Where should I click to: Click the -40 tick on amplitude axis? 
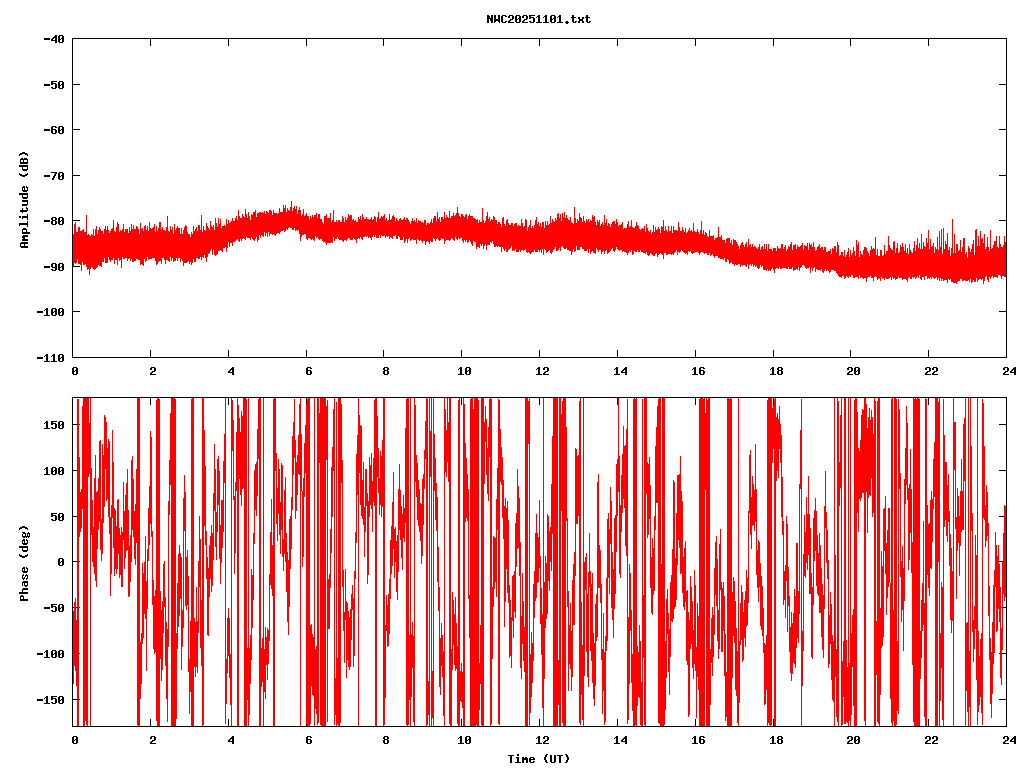[54, 39]
